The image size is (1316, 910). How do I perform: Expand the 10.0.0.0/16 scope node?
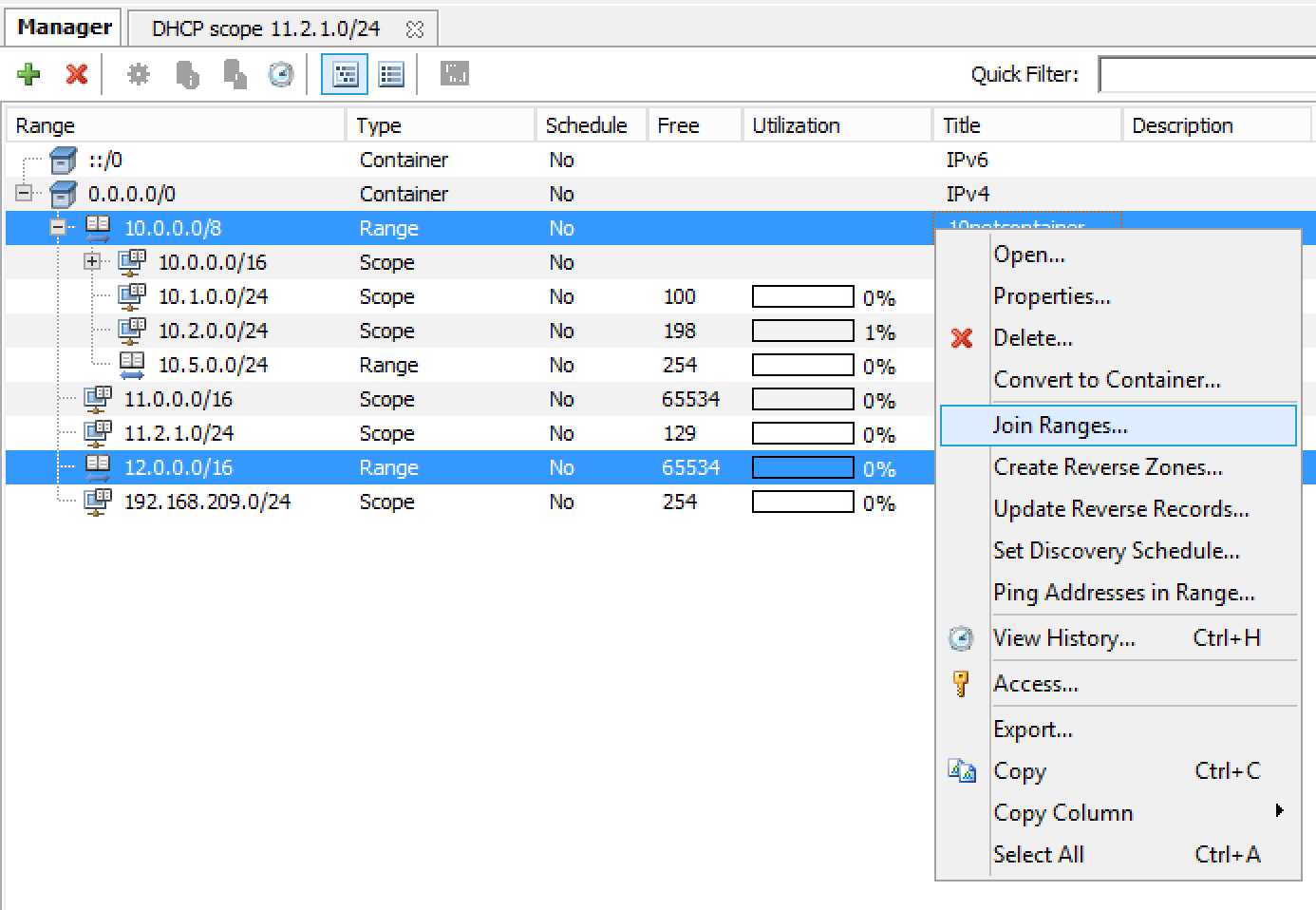[x=92, y=262]
